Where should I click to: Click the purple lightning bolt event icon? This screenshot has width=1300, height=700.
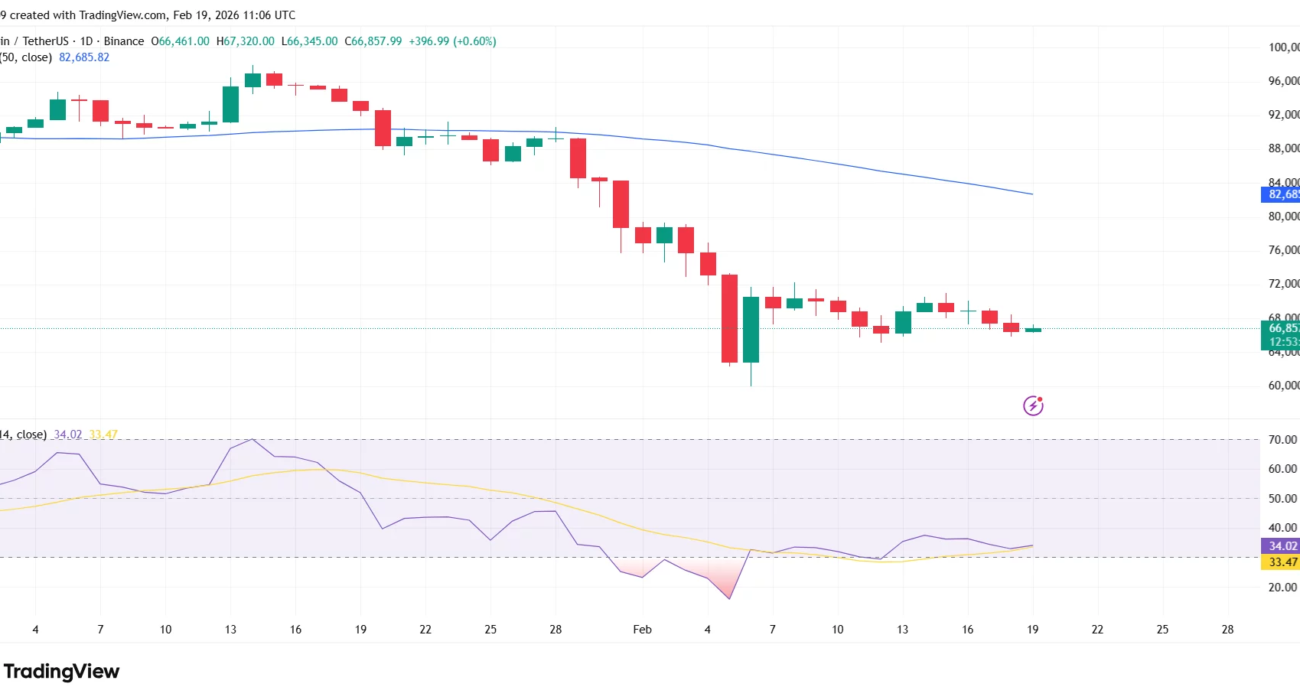coord(1034,405)
